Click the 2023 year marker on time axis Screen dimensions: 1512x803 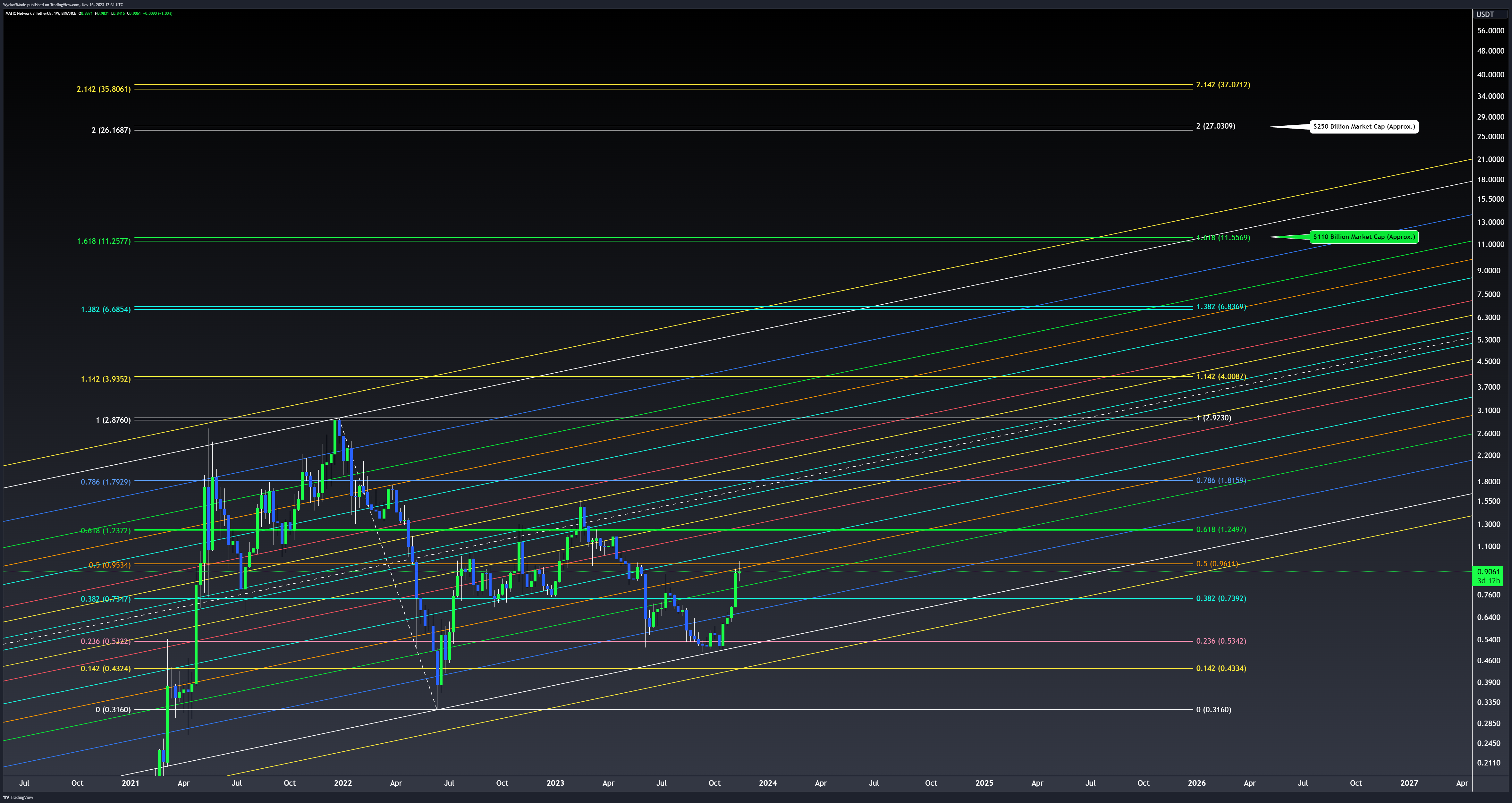coord(555,782)
